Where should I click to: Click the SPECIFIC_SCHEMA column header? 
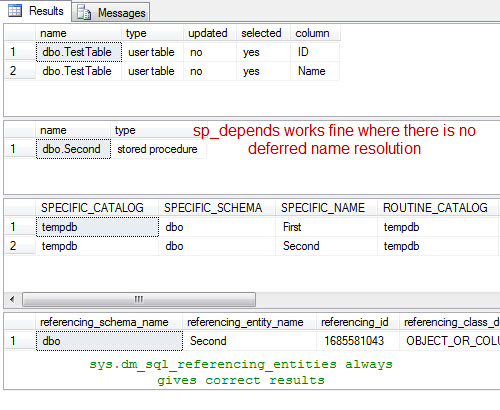pyautogui.click(x=217, y=208)
